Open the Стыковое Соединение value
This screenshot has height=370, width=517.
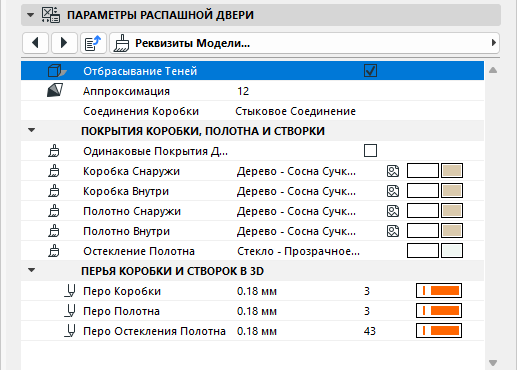tap(295, 111)
